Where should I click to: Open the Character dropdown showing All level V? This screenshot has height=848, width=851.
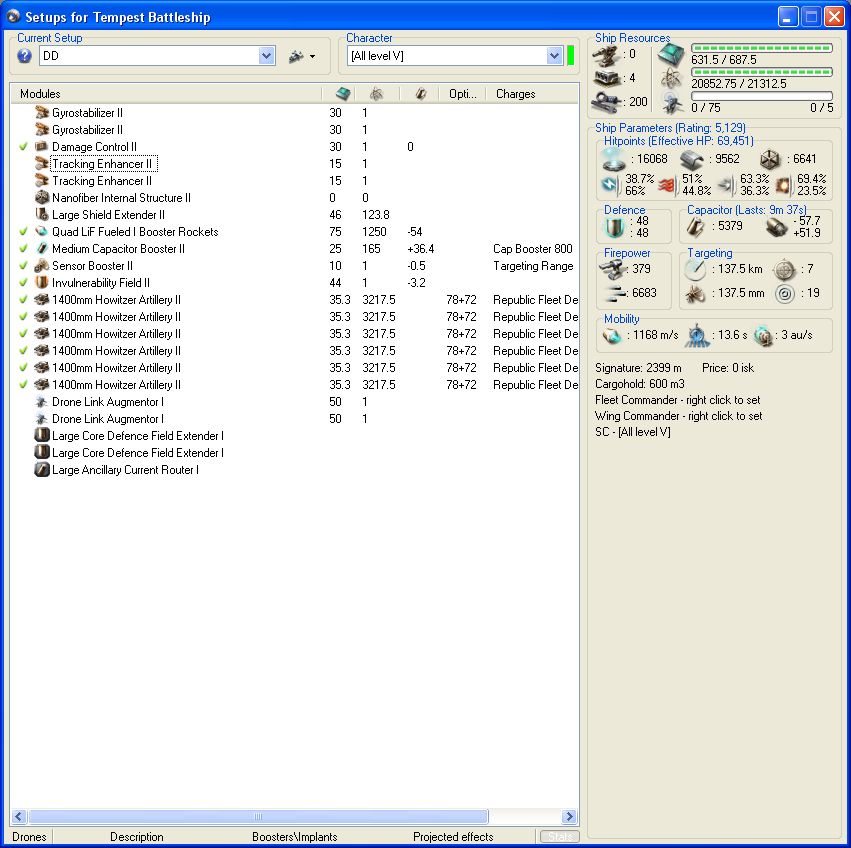point(454,55)
